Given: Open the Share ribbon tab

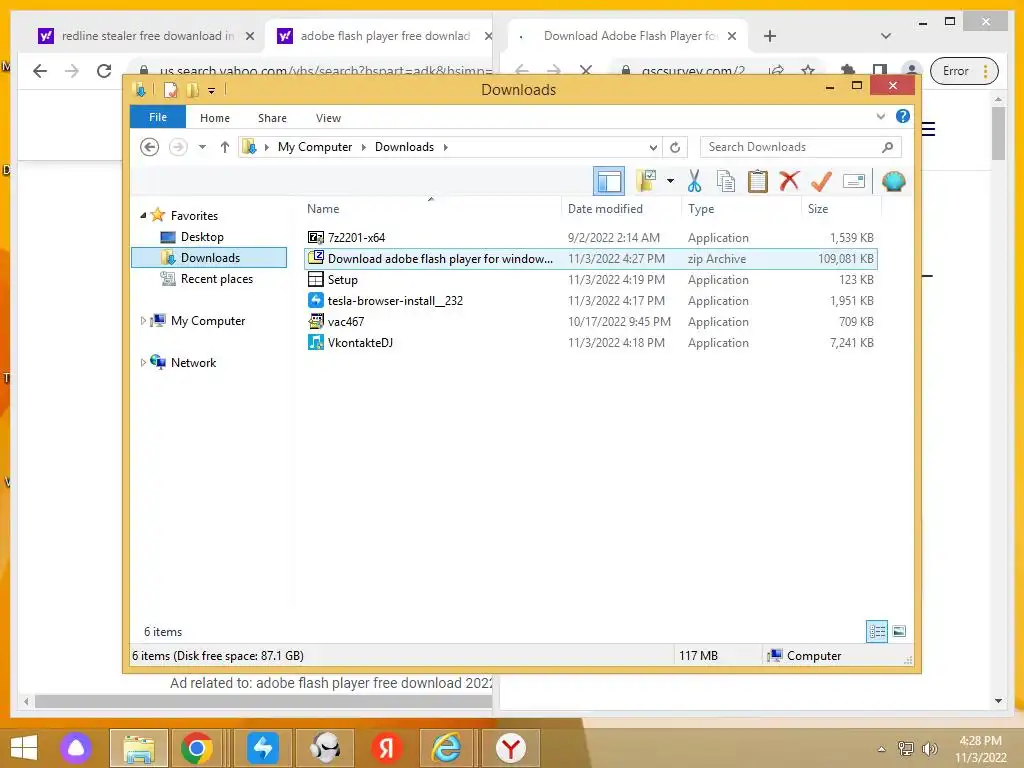Looking at the screenshot, I should [x=272, y=118].
